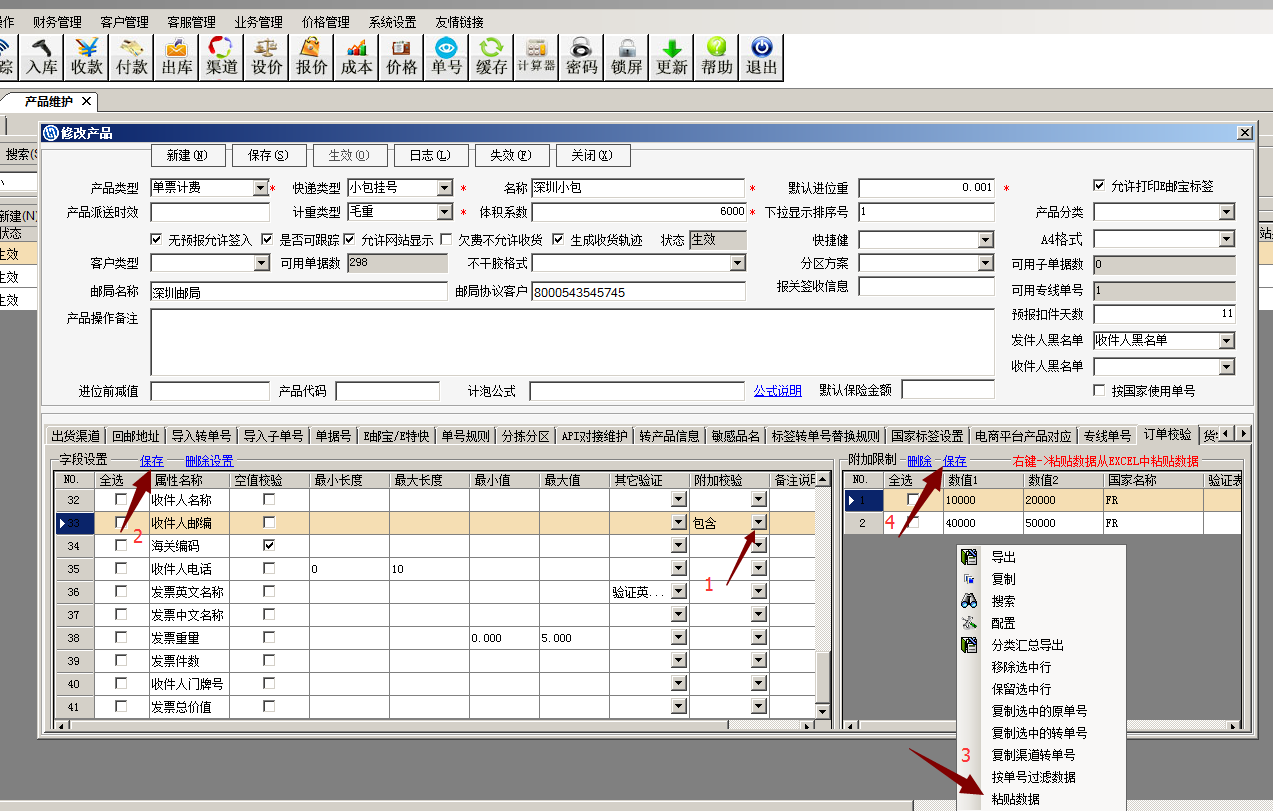Viewport: 1273px width, 811px height.
Task: Launch the 计算器 calculator icon
Action: point(536,57)
